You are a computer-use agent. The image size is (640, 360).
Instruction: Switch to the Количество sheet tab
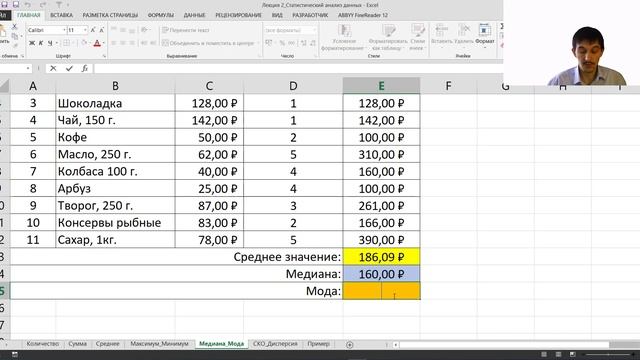(43, 344)
